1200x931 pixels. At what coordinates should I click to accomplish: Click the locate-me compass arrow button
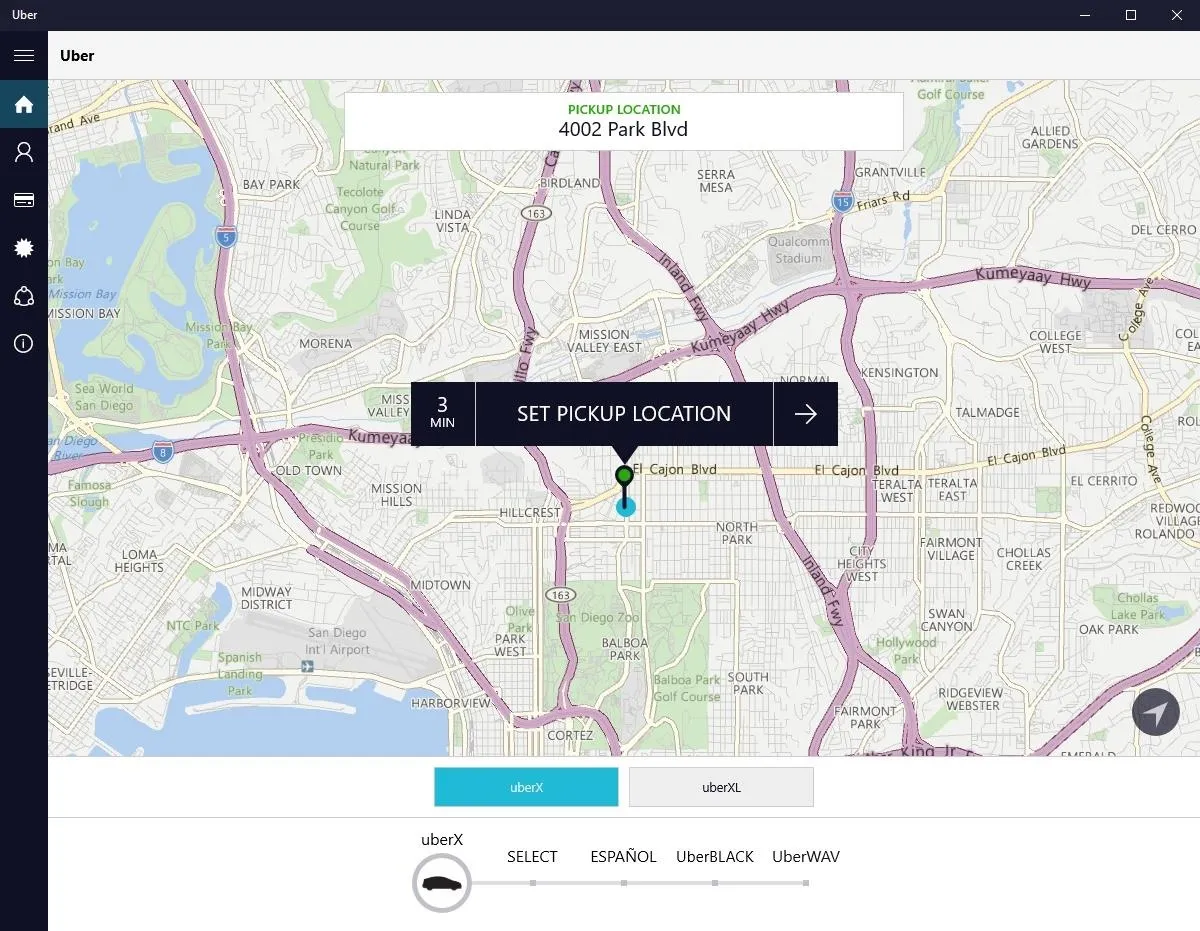click(x=1156, y=713)
